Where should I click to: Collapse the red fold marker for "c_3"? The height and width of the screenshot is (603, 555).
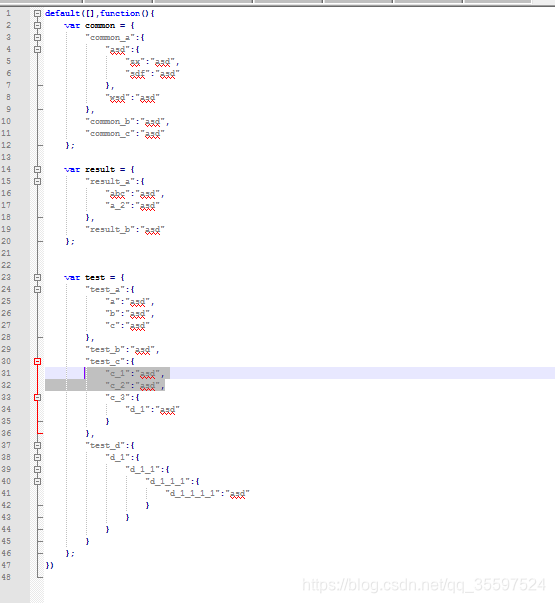click(37, 397)
